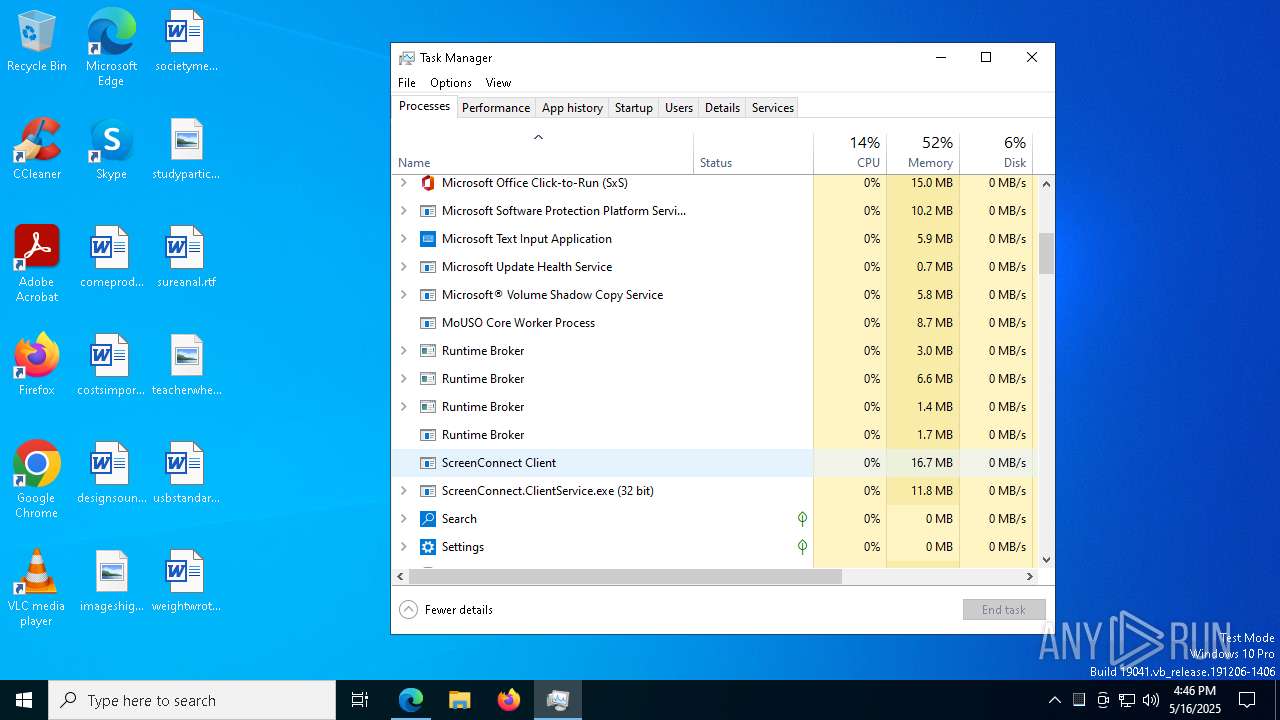The image size is (1280, 720).
Task: Select the comeprod Word document icon
Action: click(x=111, y=258)
